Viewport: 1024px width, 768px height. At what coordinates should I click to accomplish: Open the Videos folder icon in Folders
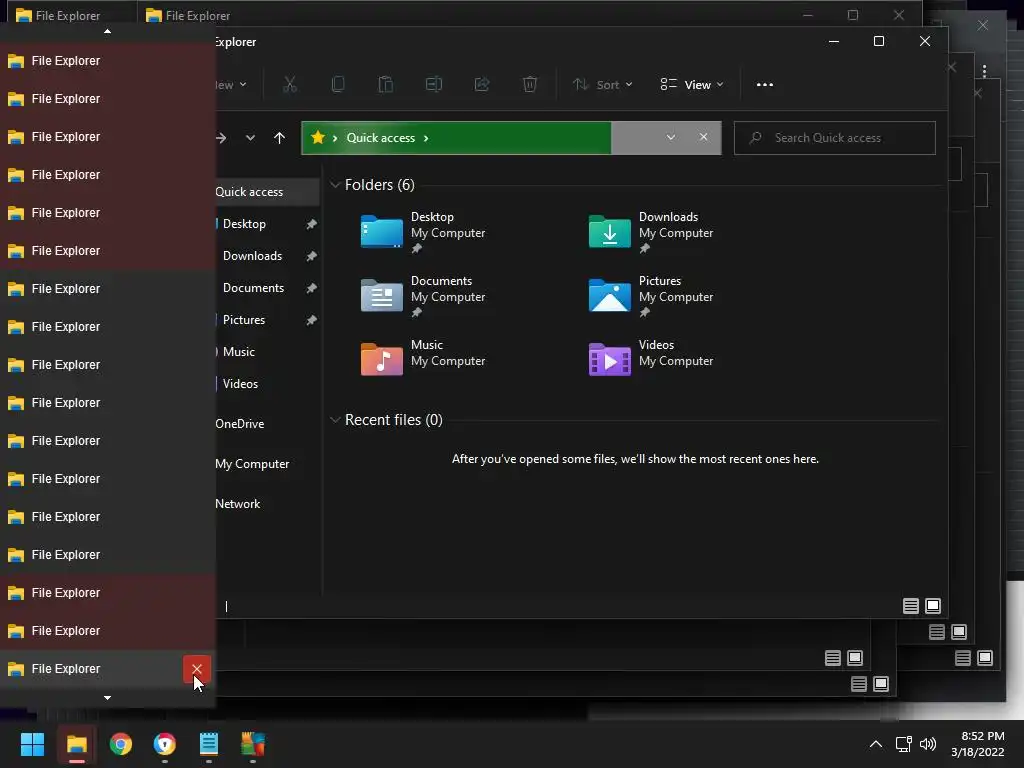609,359
